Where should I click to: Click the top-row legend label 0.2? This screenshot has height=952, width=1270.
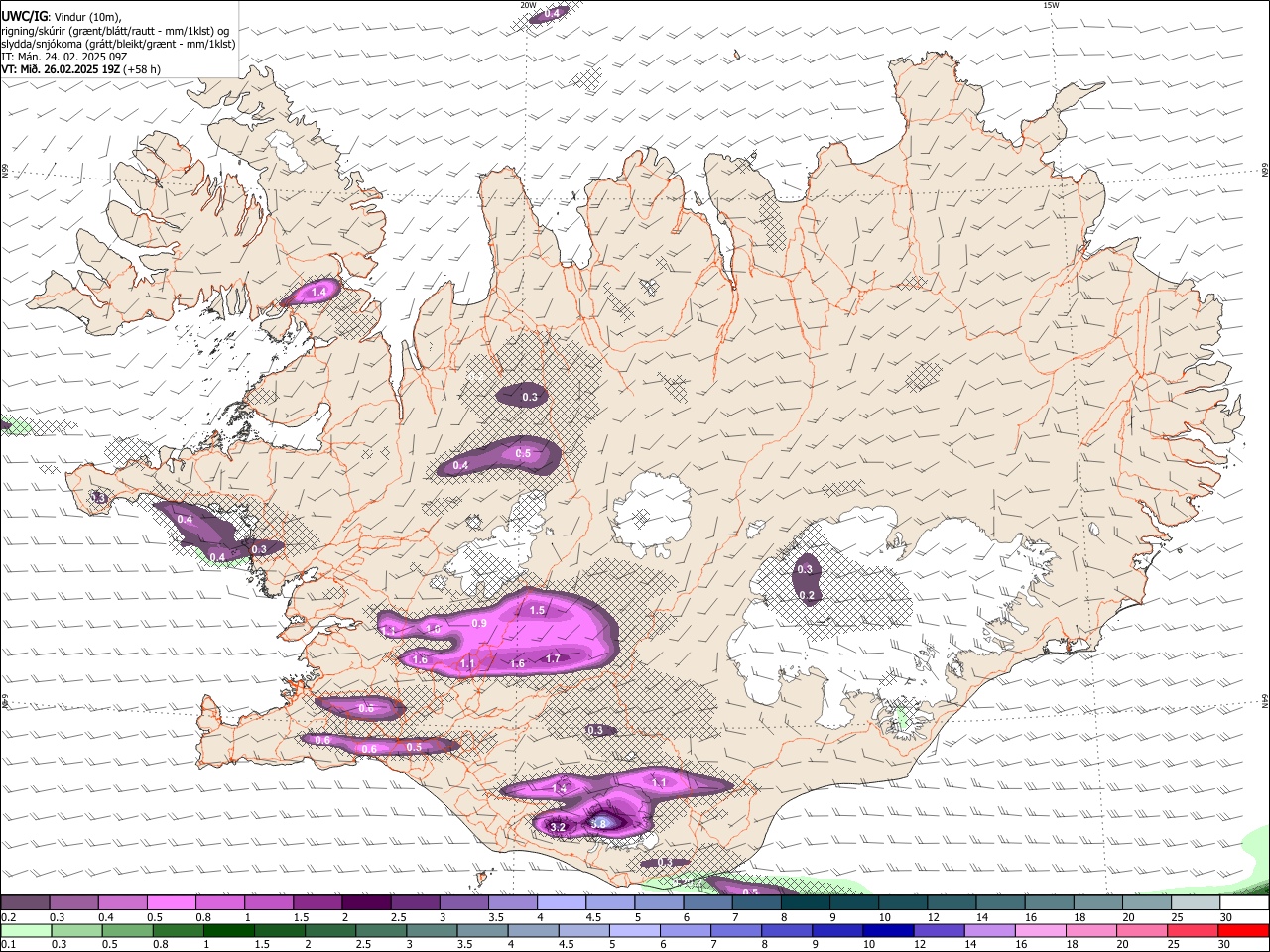tap(7, 917)
